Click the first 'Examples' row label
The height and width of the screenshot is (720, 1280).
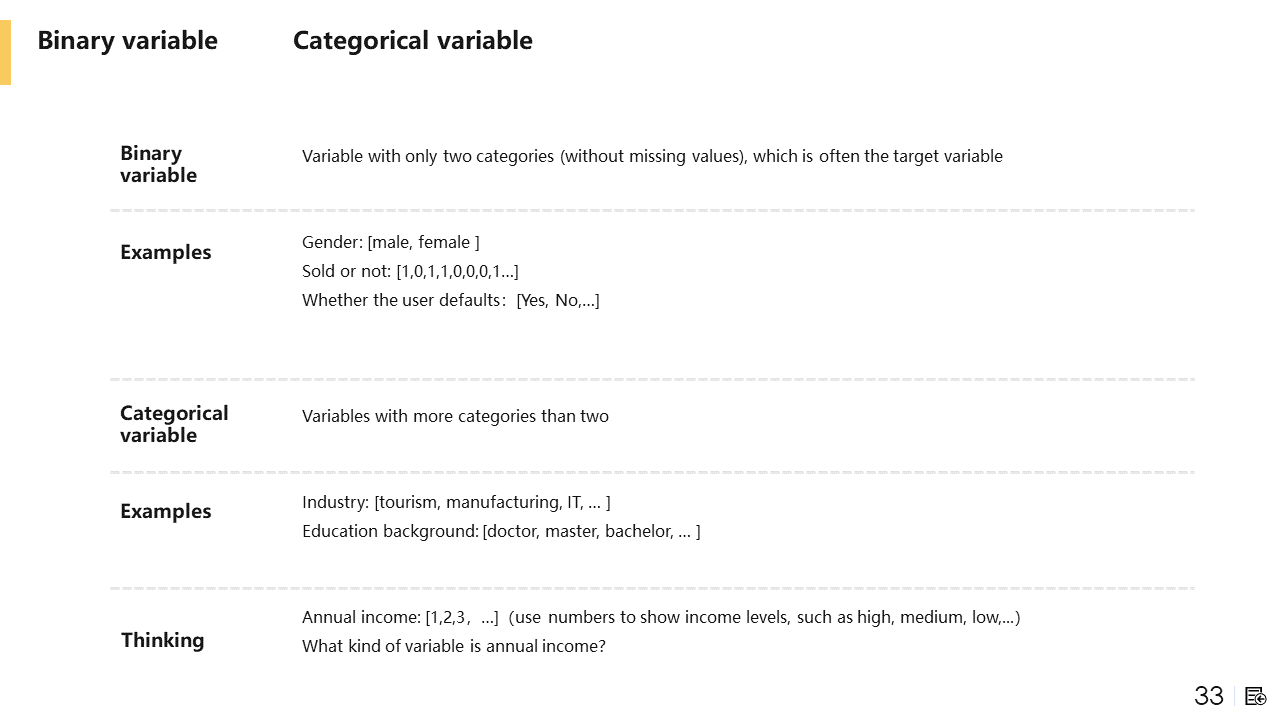click(165, 252)
